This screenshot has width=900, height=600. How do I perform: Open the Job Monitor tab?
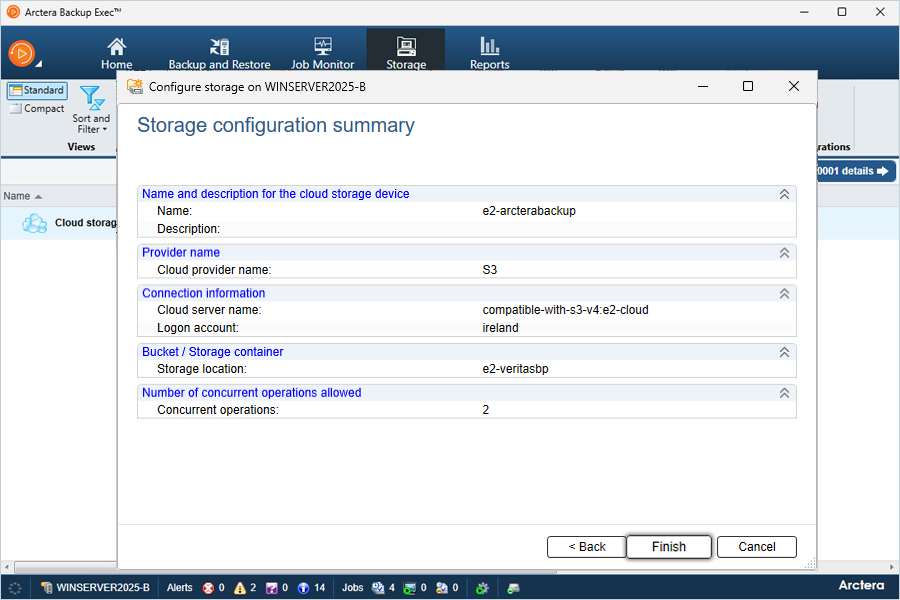click(x=322, y=54)
